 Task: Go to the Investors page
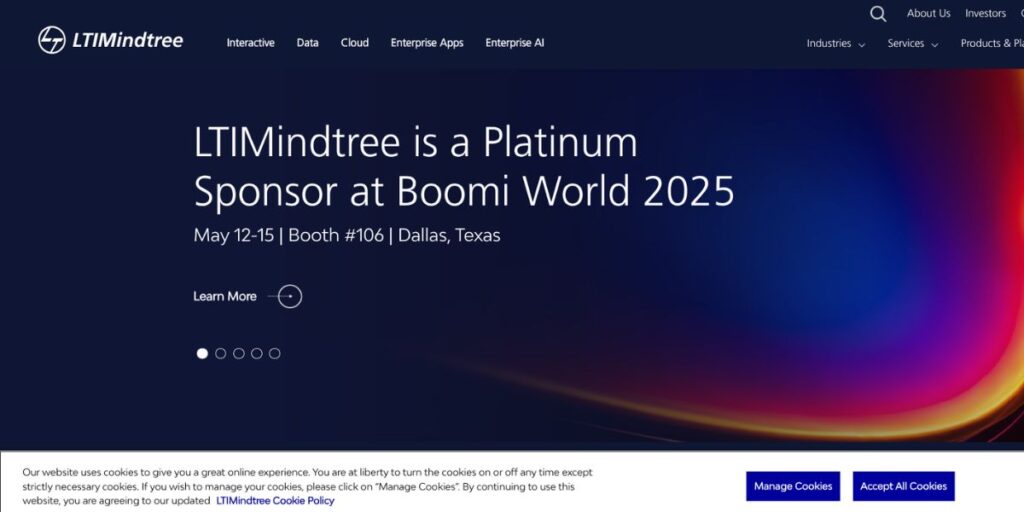tap(985, 14)
